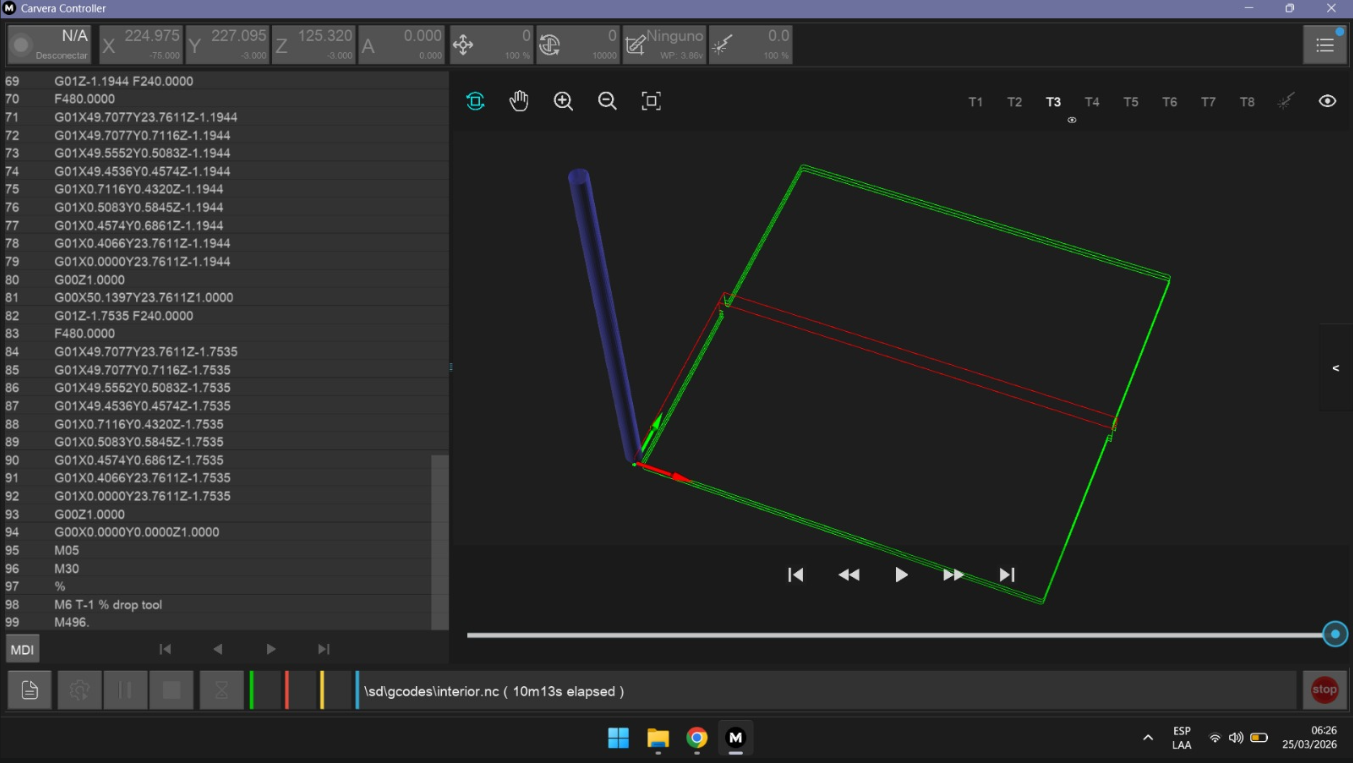The width and height of the screenshot is (1353, 763).
Task: Open the MDI command button
Action: tap(22, 649)
